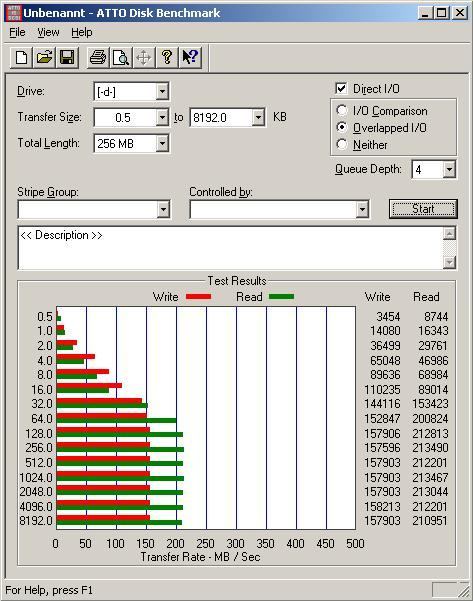Click the description scrollbar up arrow
This screenshot has width=473, height=601.
coord(449,233)
